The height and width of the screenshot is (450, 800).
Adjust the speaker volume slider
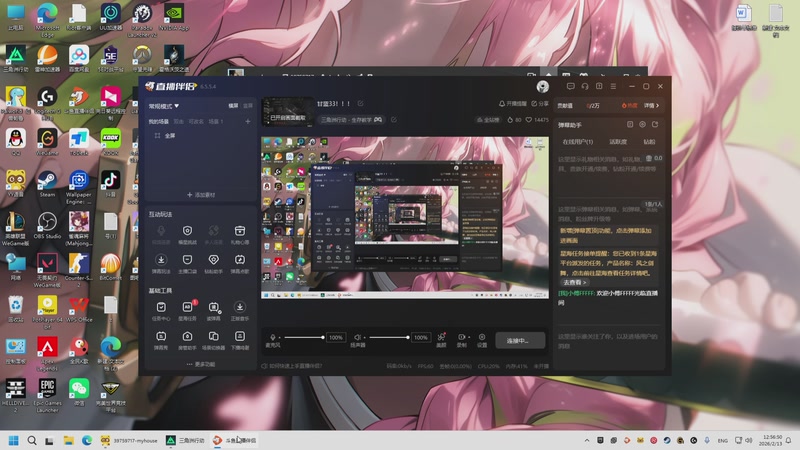click(389, 337)
